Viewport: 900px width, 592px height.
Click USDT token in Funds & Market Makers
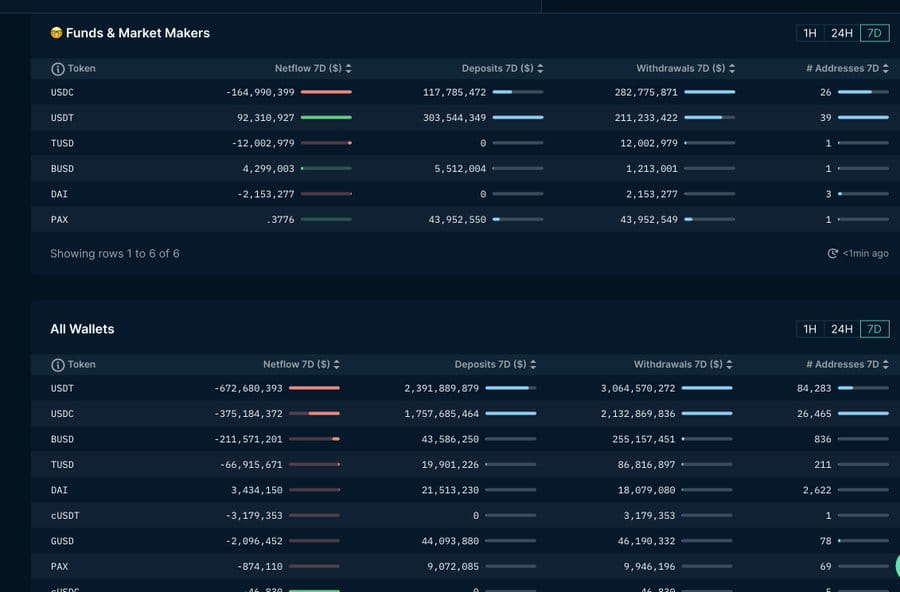(62, 118)
